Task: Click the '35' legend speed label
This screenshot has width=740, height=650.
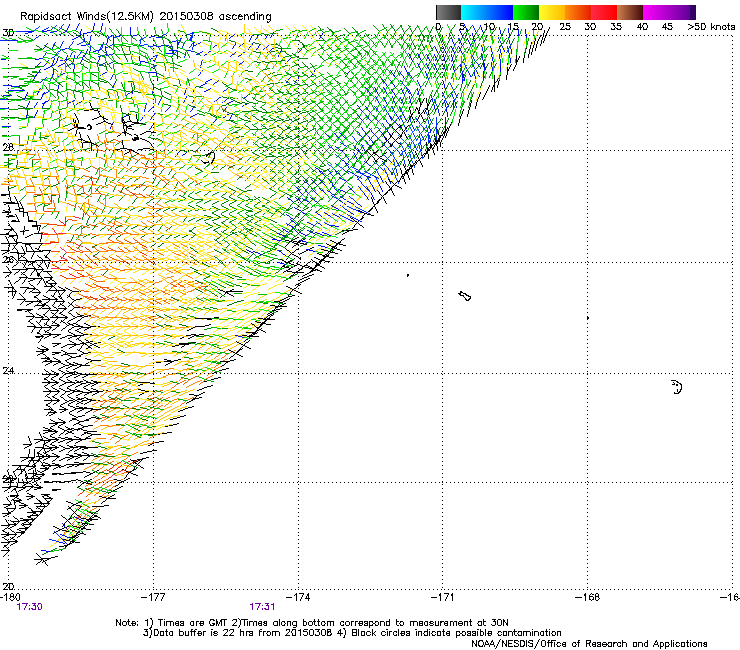Action: [616, 26]
